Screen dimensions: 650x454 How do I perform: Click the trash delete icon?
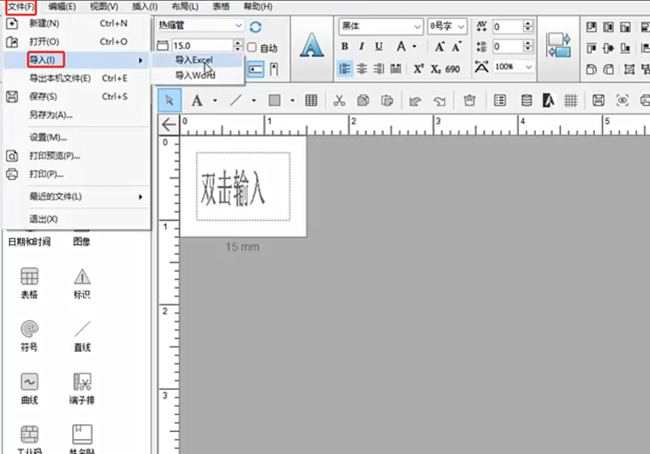pyautogui.click(x=468, y=100)
